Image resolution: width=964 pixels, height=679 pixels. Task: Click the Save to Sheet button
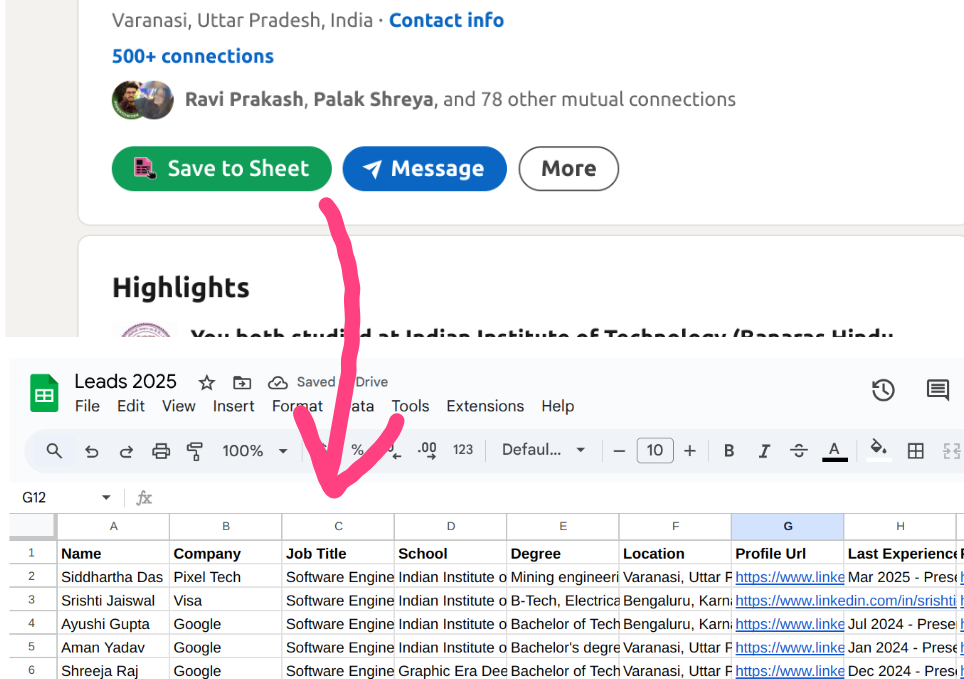[221, 169]
